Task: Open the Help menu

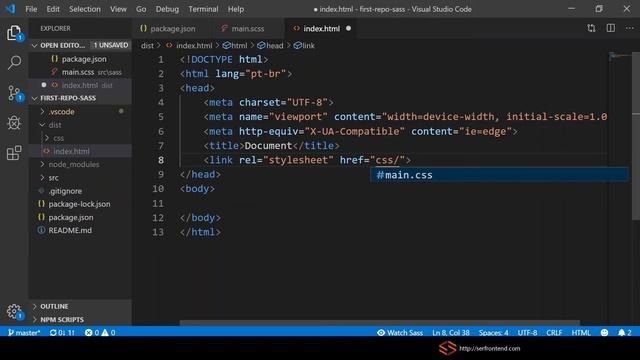Action: point(236,9)
